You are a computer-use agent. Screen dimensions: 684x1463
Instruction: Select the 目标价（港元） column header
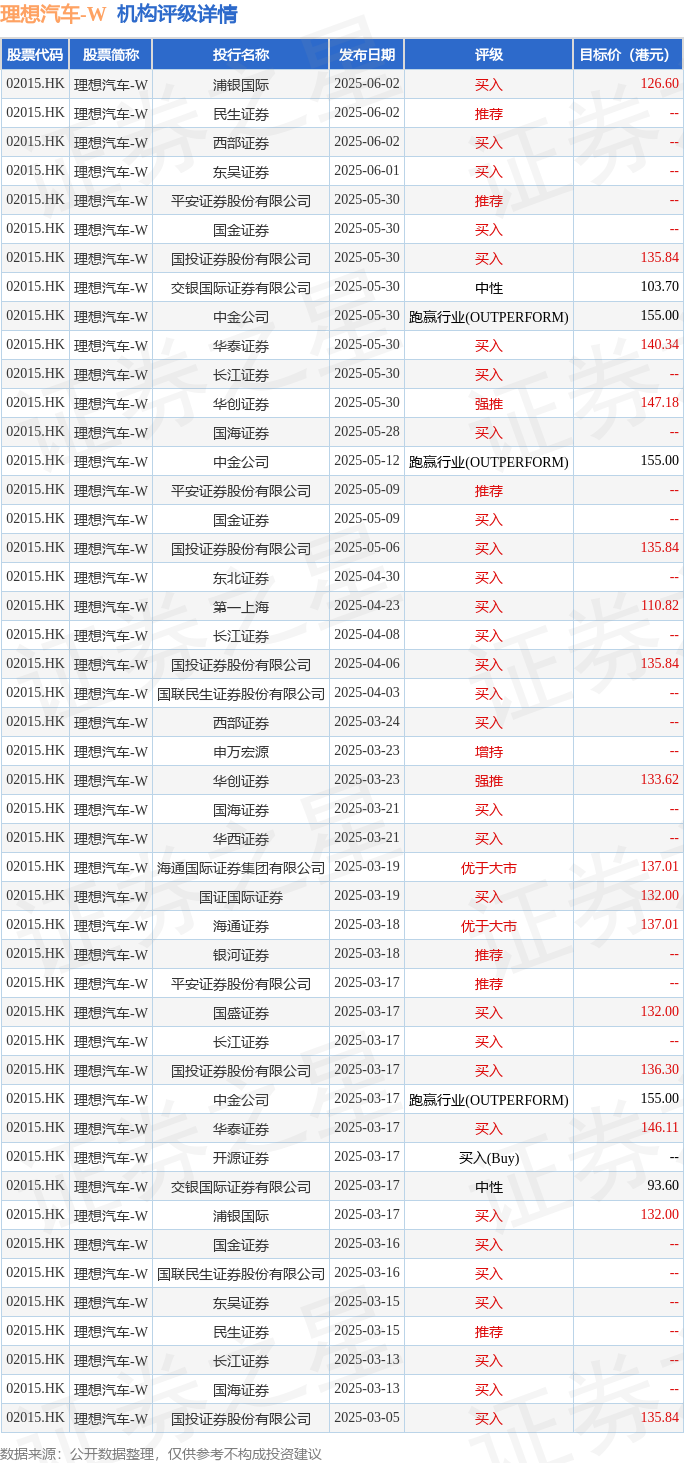click(629, 55)
